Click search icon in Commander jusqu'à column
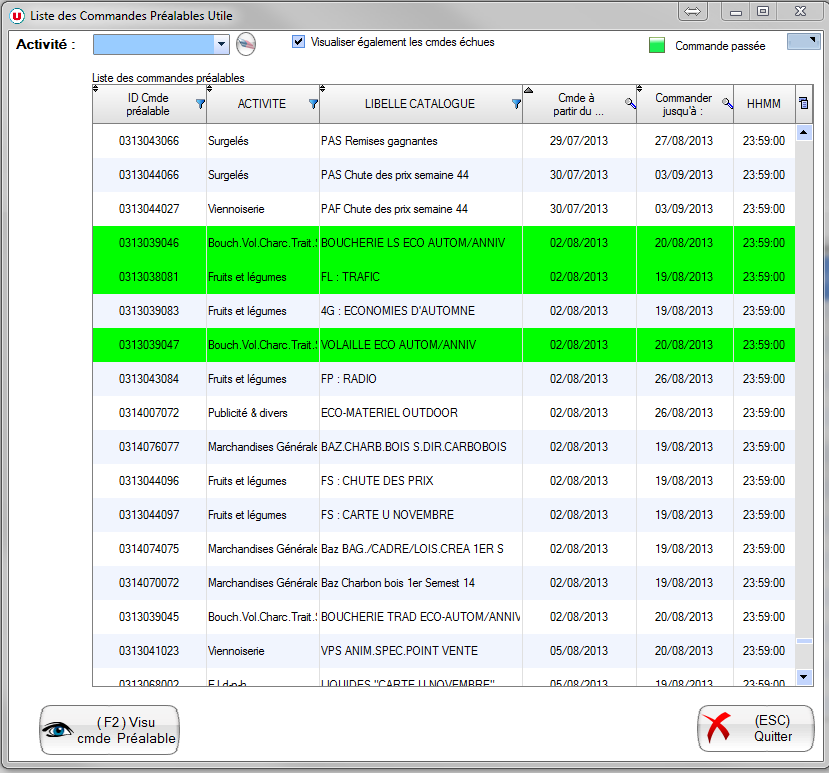 (727, 104)
